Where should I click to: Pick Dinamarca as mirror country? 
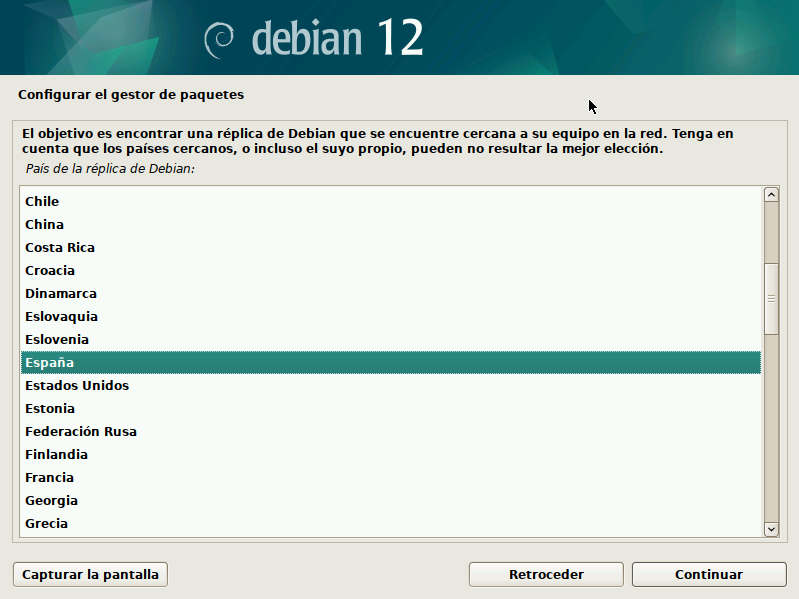pyautogui.click(x=61, y=293)
